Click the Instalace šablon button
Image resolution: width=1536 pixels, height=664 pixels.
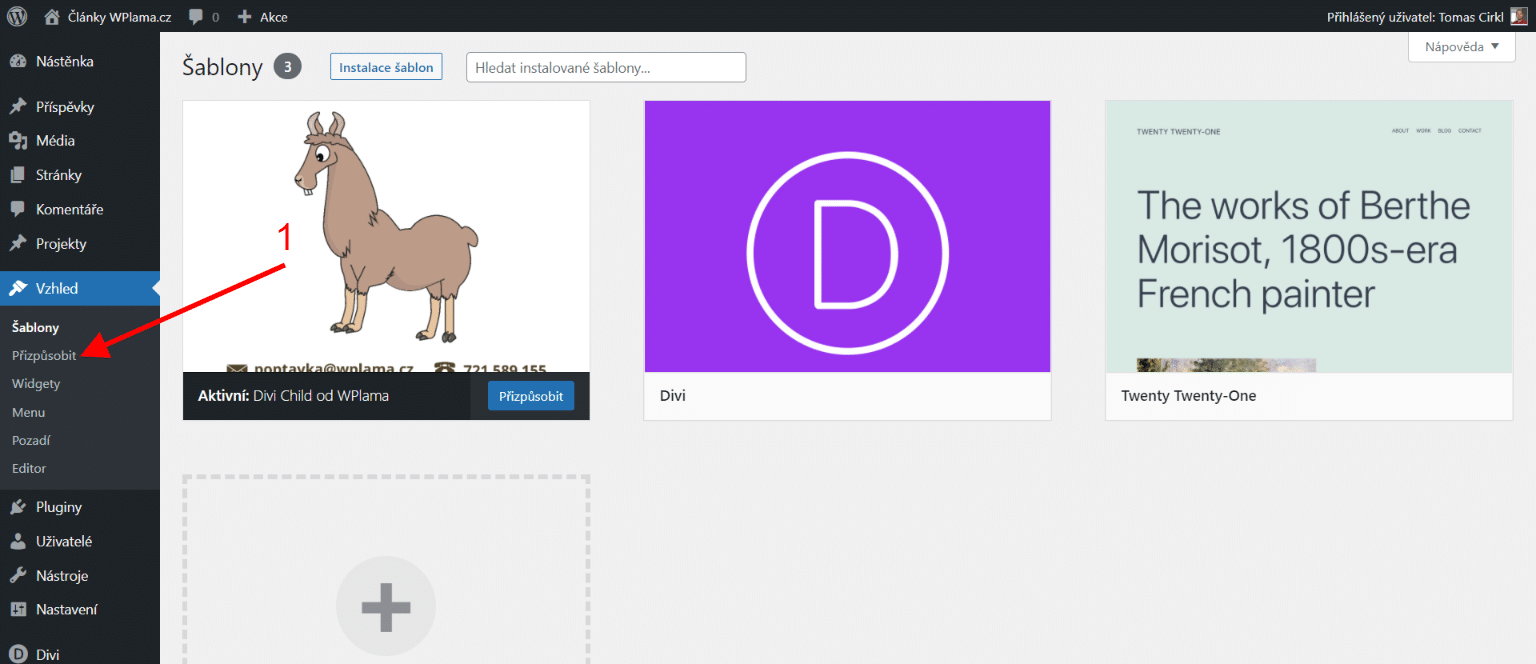[386, 67]
